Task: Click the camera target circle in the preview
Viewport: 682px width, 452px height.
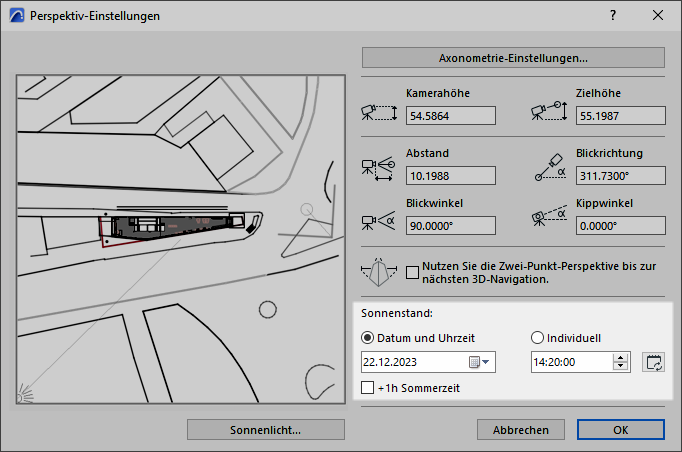Action: point(307,209)
